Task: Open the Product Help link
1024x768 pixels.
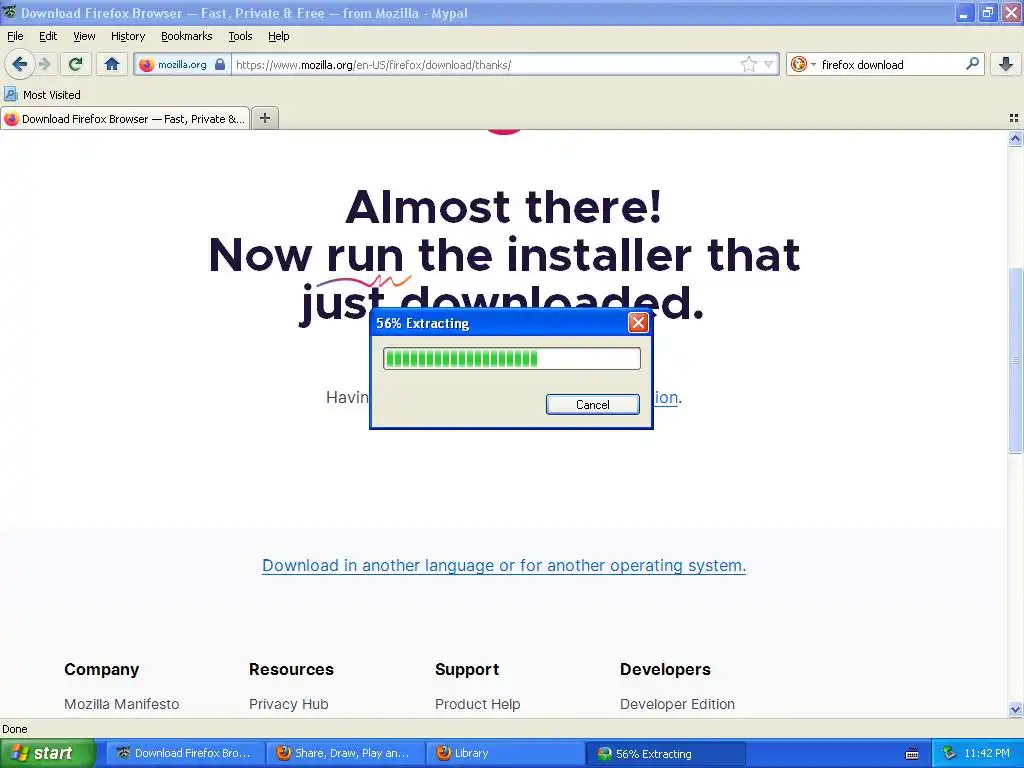Action: coord(477,704)
